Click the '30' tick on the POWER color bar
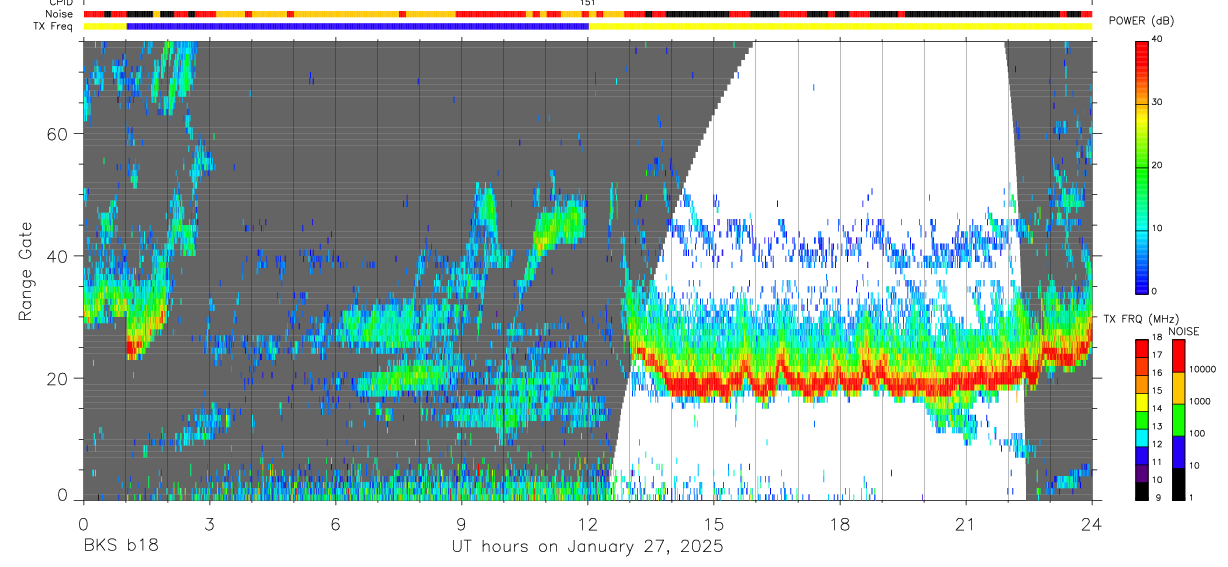Image resolution: width=1228 pixels, height=567 pixels. pos(1157,102)
